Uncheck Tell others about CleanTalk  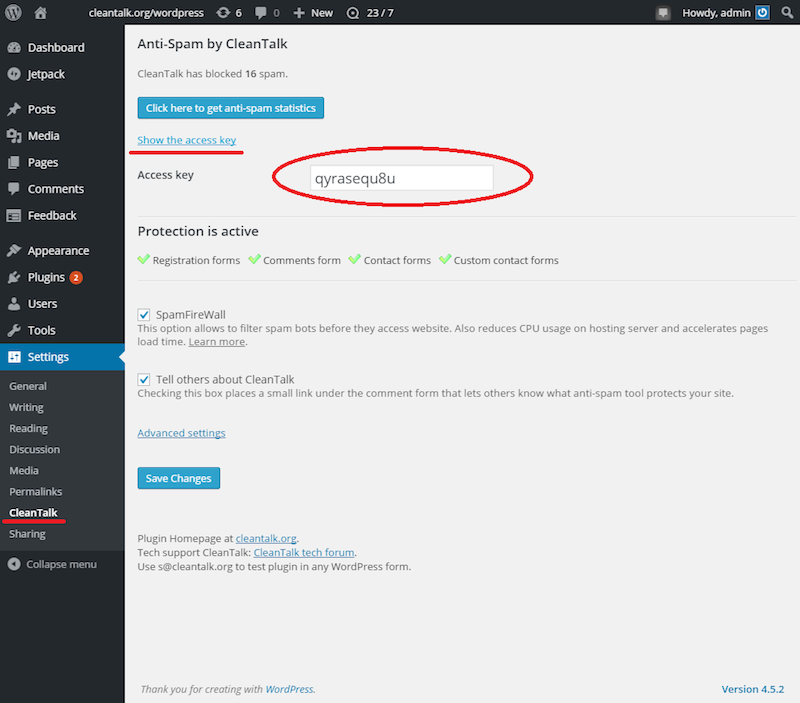click(x=144, y=380)
